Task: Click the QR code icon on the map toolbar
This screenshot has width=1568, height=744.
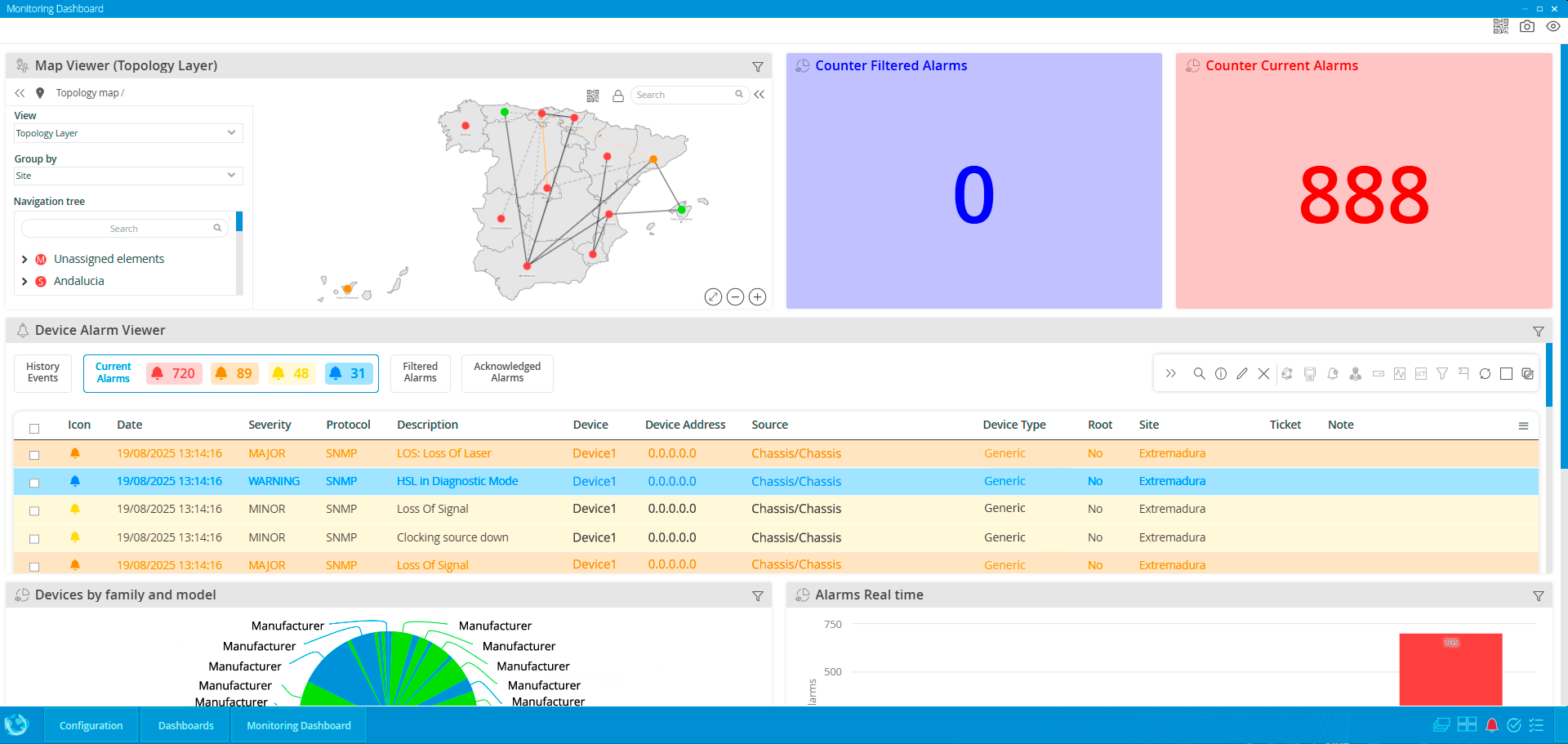Action: coord(593,96)
